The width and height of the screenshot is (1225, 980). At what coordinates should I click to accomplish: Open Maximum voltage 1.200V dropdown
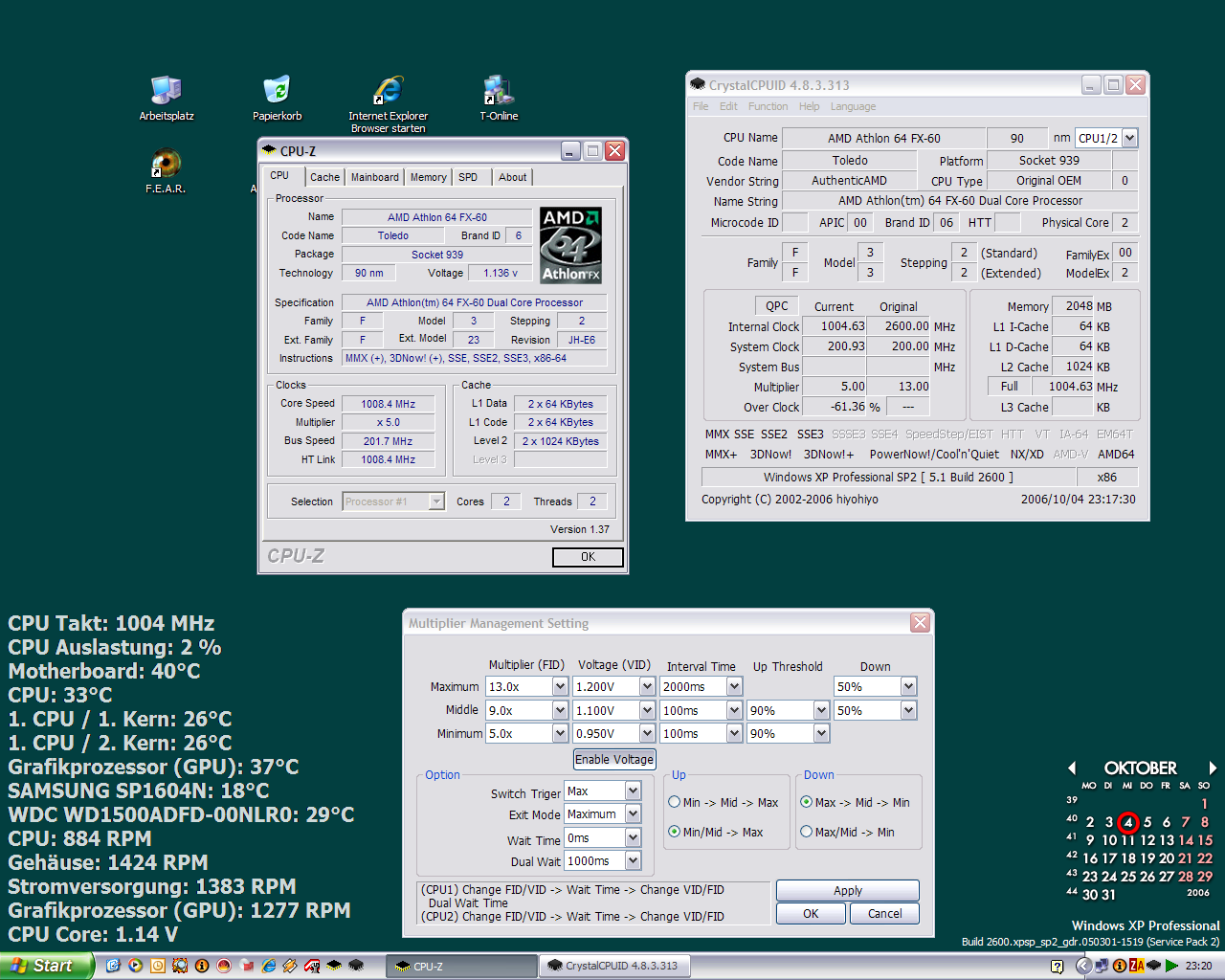[x=647, y=686]
